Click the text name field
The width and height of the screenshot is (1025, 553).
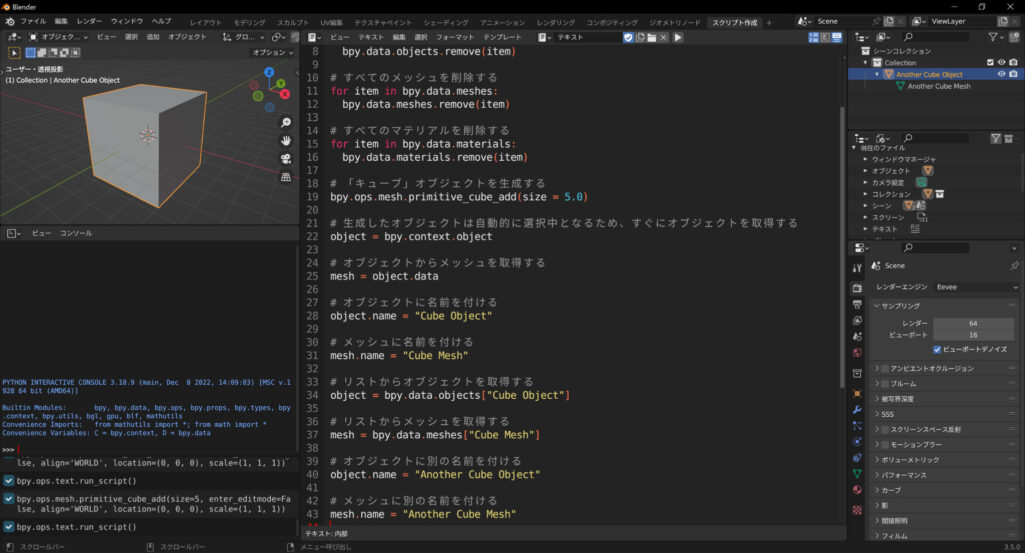[588, 37]
